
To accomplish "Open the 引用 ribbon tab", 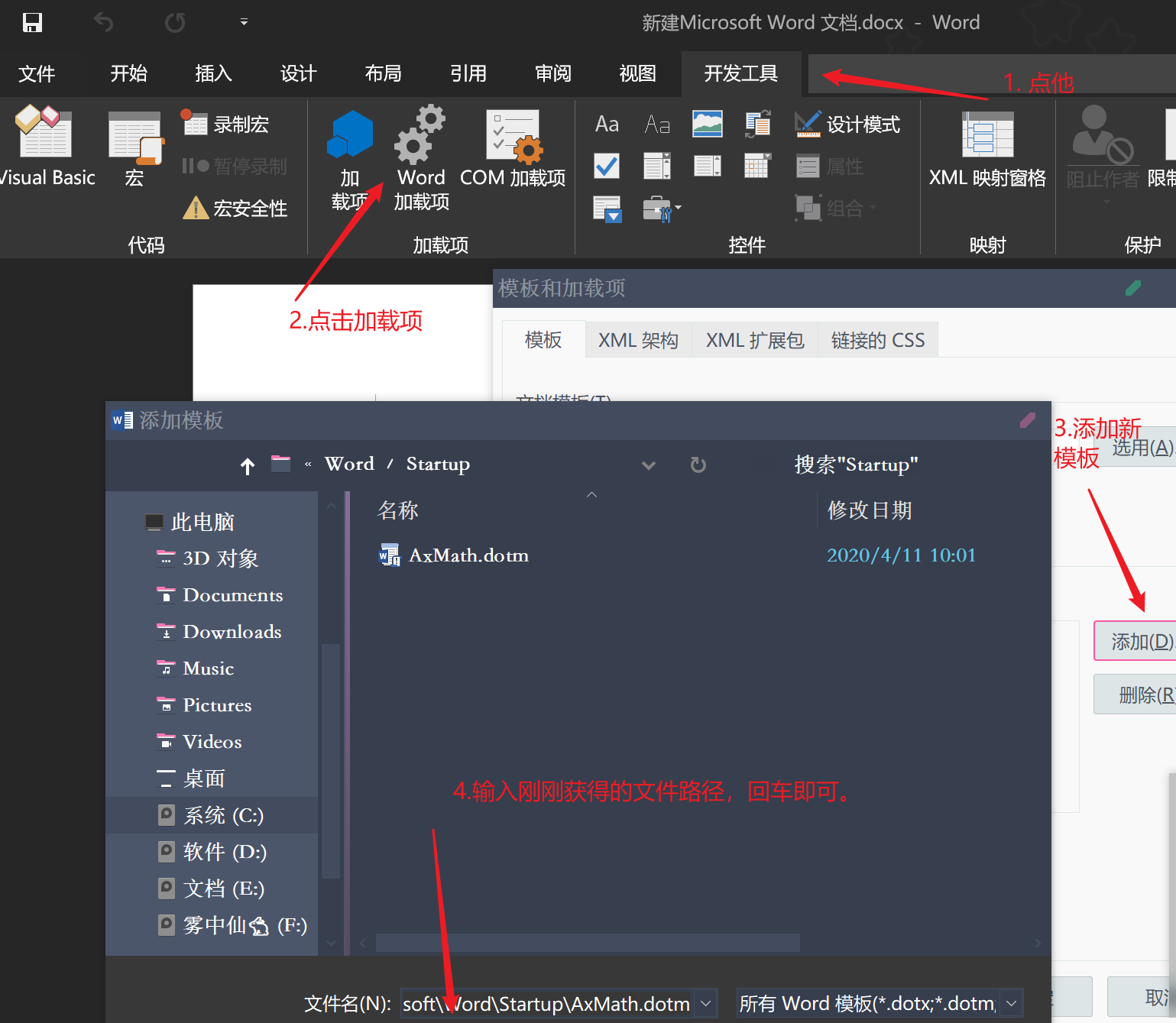I will (468, 73).
